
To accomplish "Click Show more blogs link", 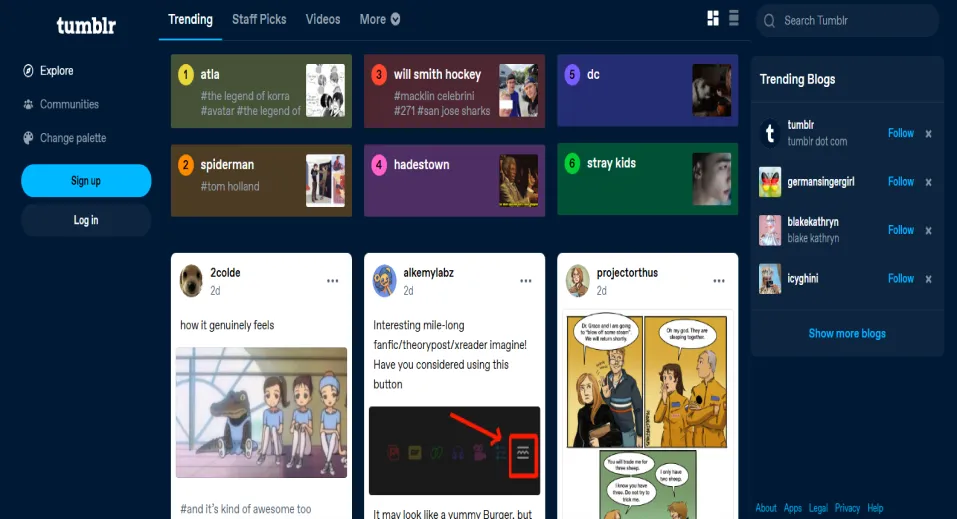I will pyautogui.click(x=847, y=333).
